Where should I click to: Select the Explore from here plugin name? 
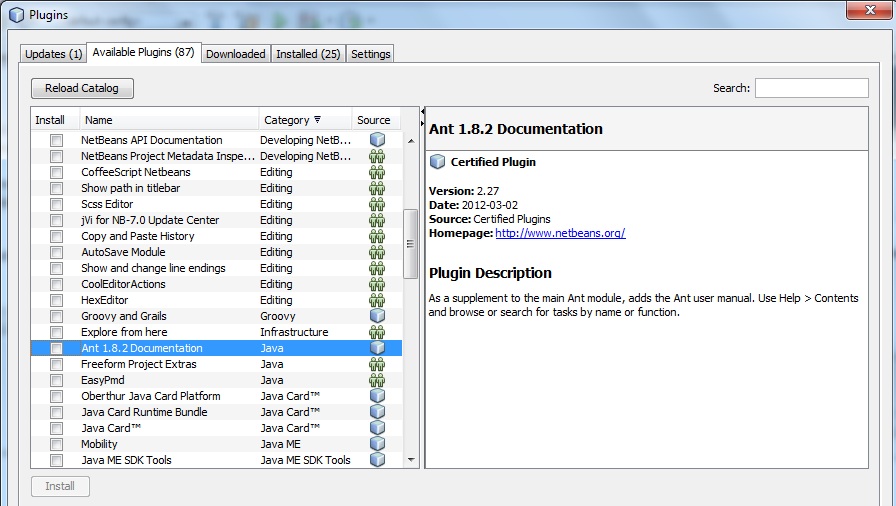click(124, 332)
